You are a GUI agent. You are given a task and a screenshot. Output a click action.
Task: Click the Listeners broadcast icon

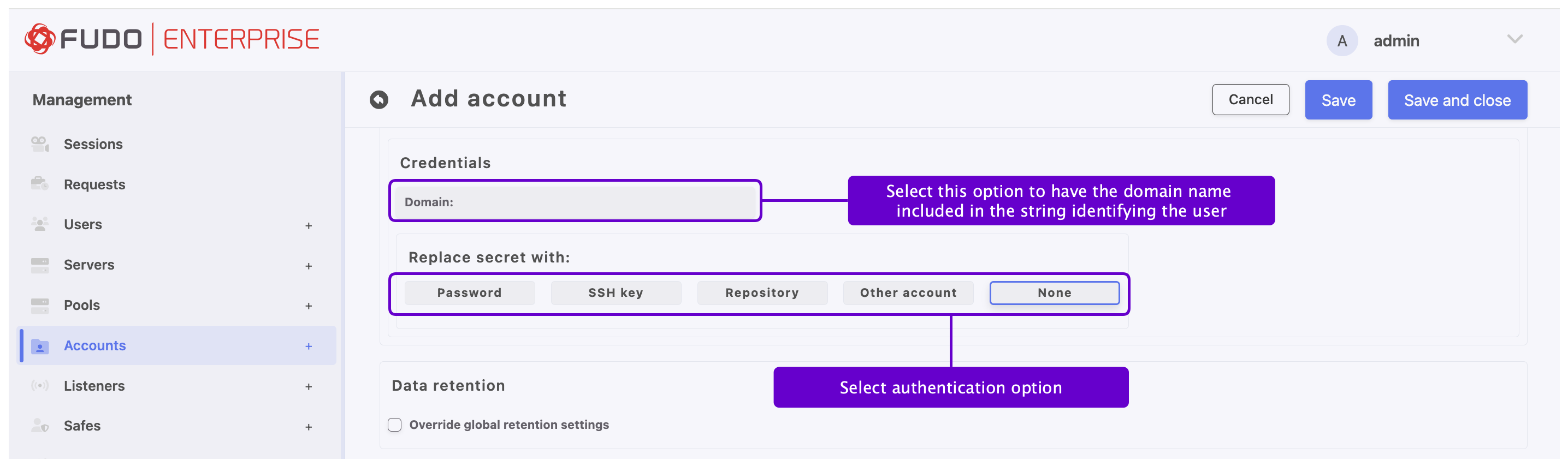click(x=39, y=386)
